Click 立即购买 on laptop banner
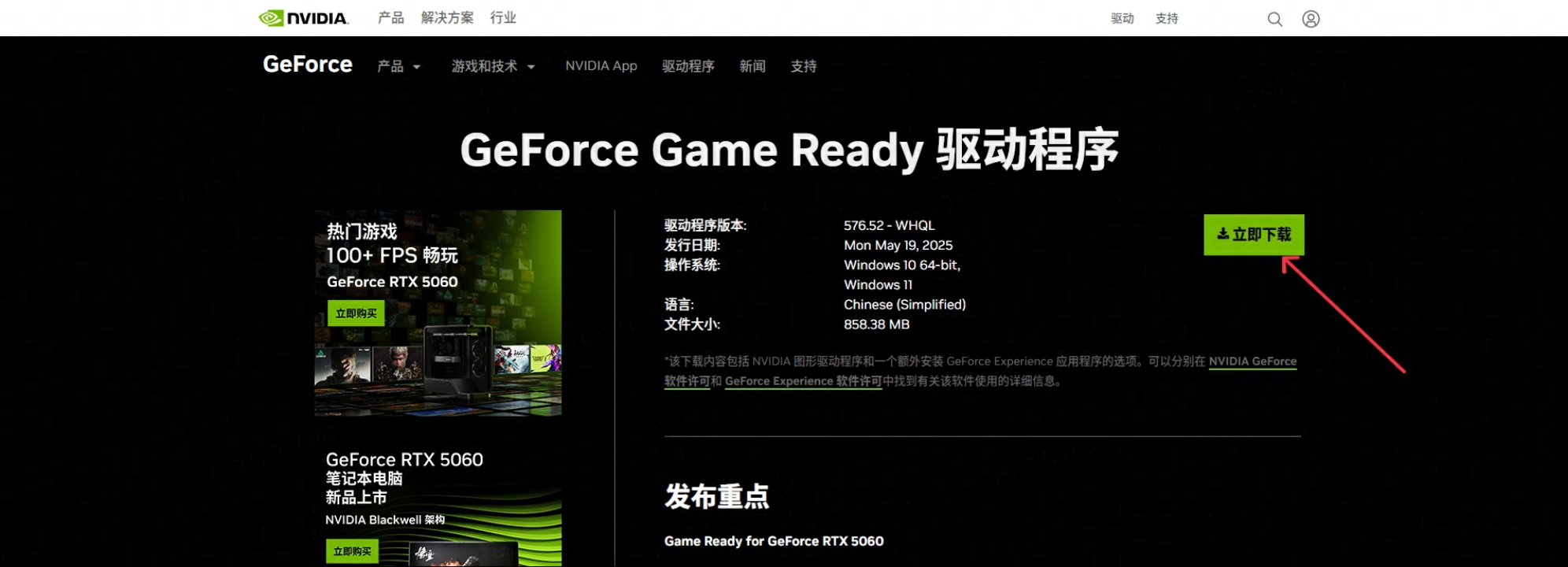 click(352, 551)
